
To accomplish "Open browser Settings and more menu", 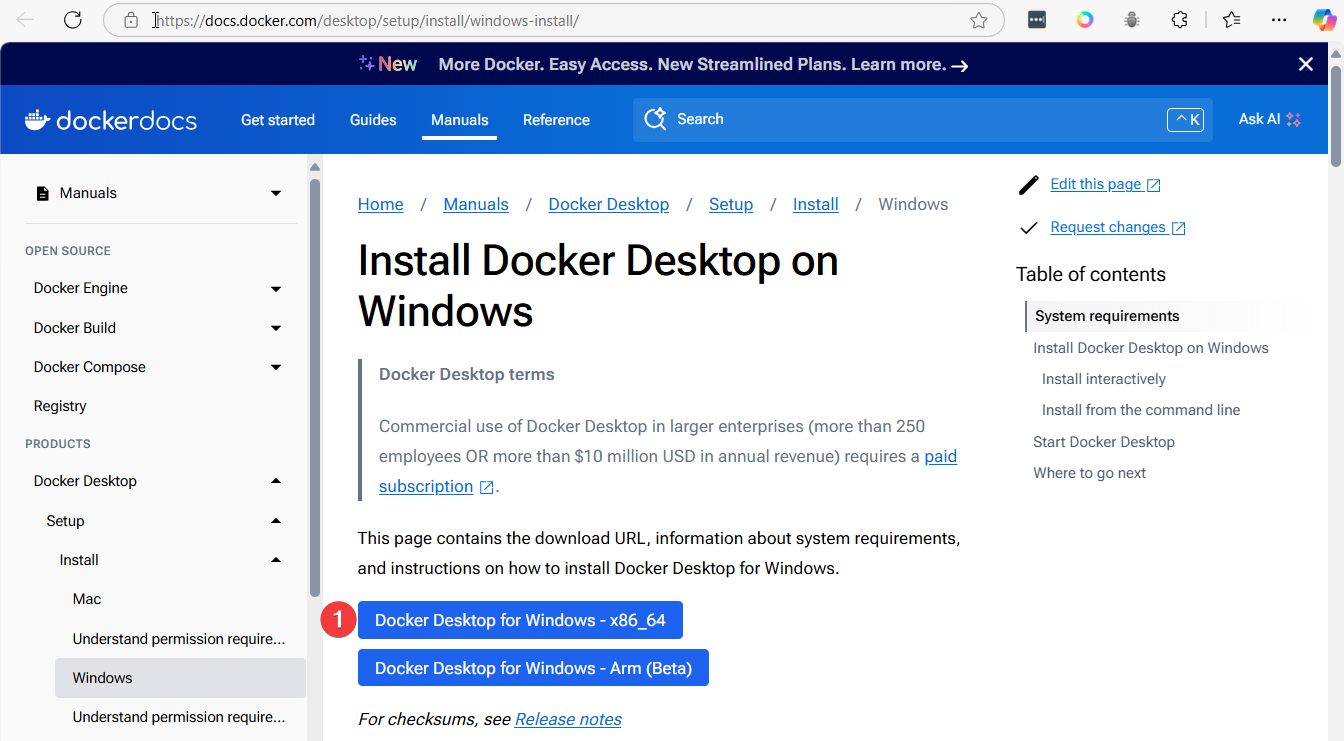I will (1279, 20).
